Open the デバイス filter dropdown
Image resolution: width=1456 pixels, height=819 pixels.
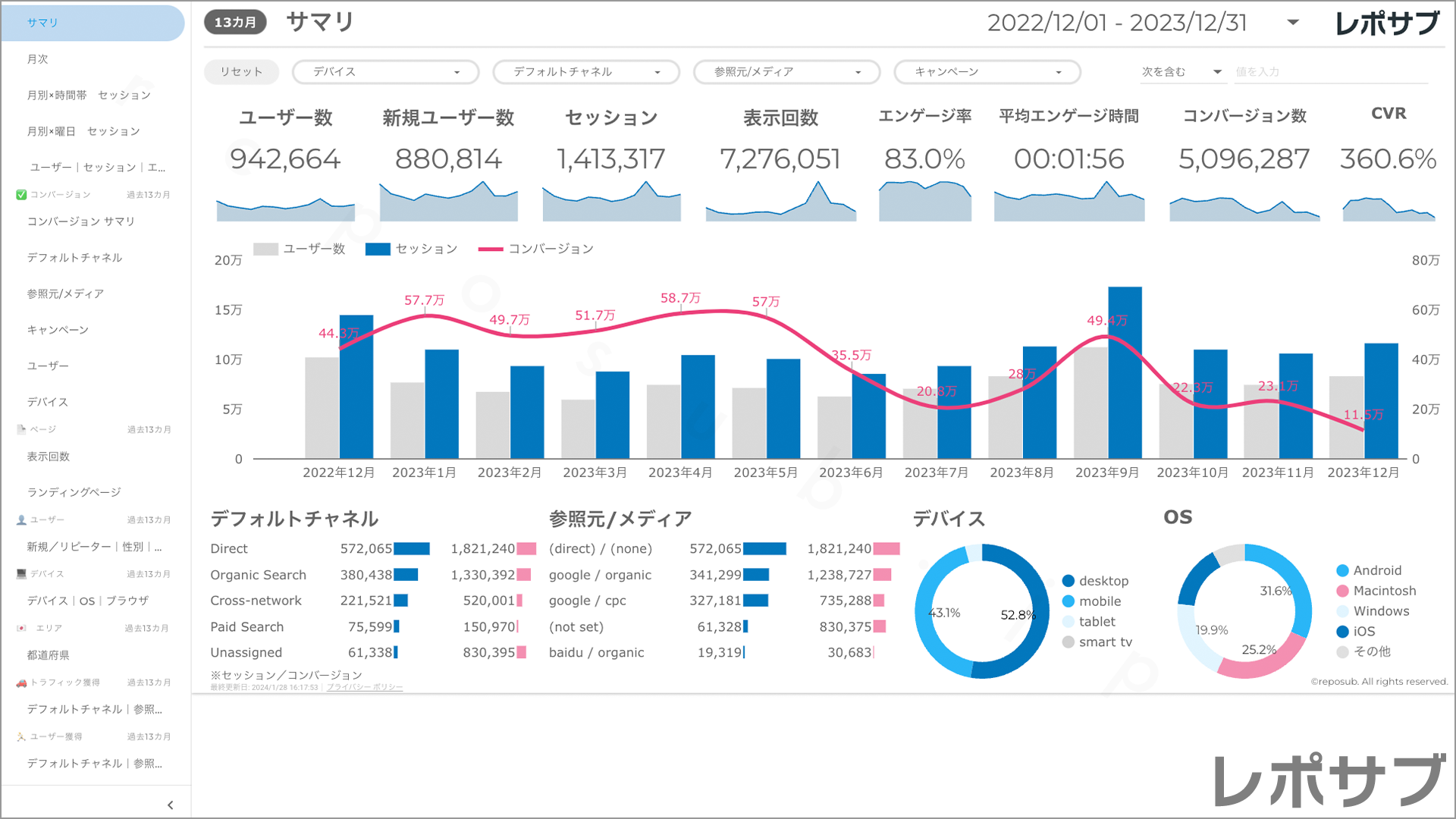pyautogui.click(x=385, y=72)
